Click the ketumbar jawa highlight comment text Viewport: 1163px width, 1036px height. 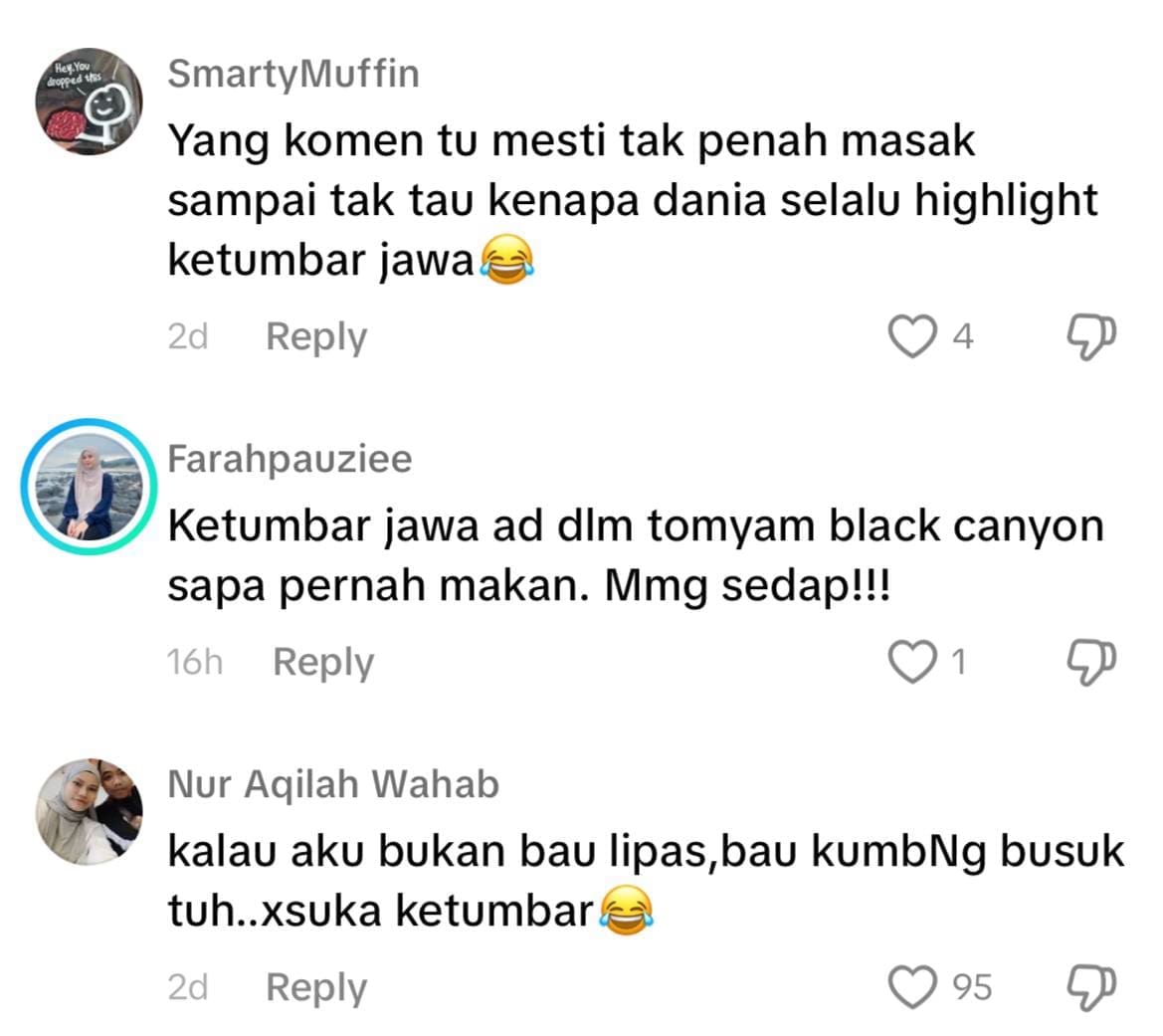point(632,200)
